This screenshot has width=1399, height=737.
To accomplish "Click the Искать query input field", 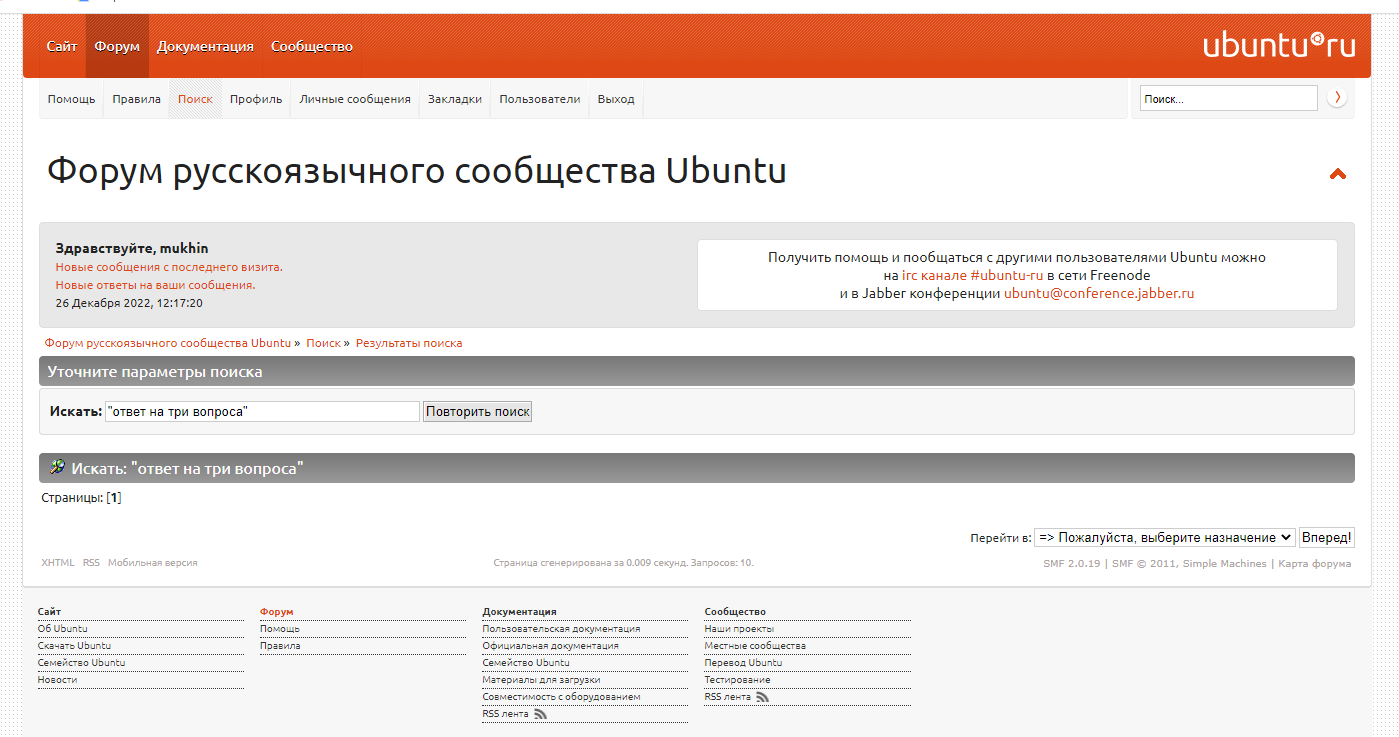I will click(x=262, y=412).
